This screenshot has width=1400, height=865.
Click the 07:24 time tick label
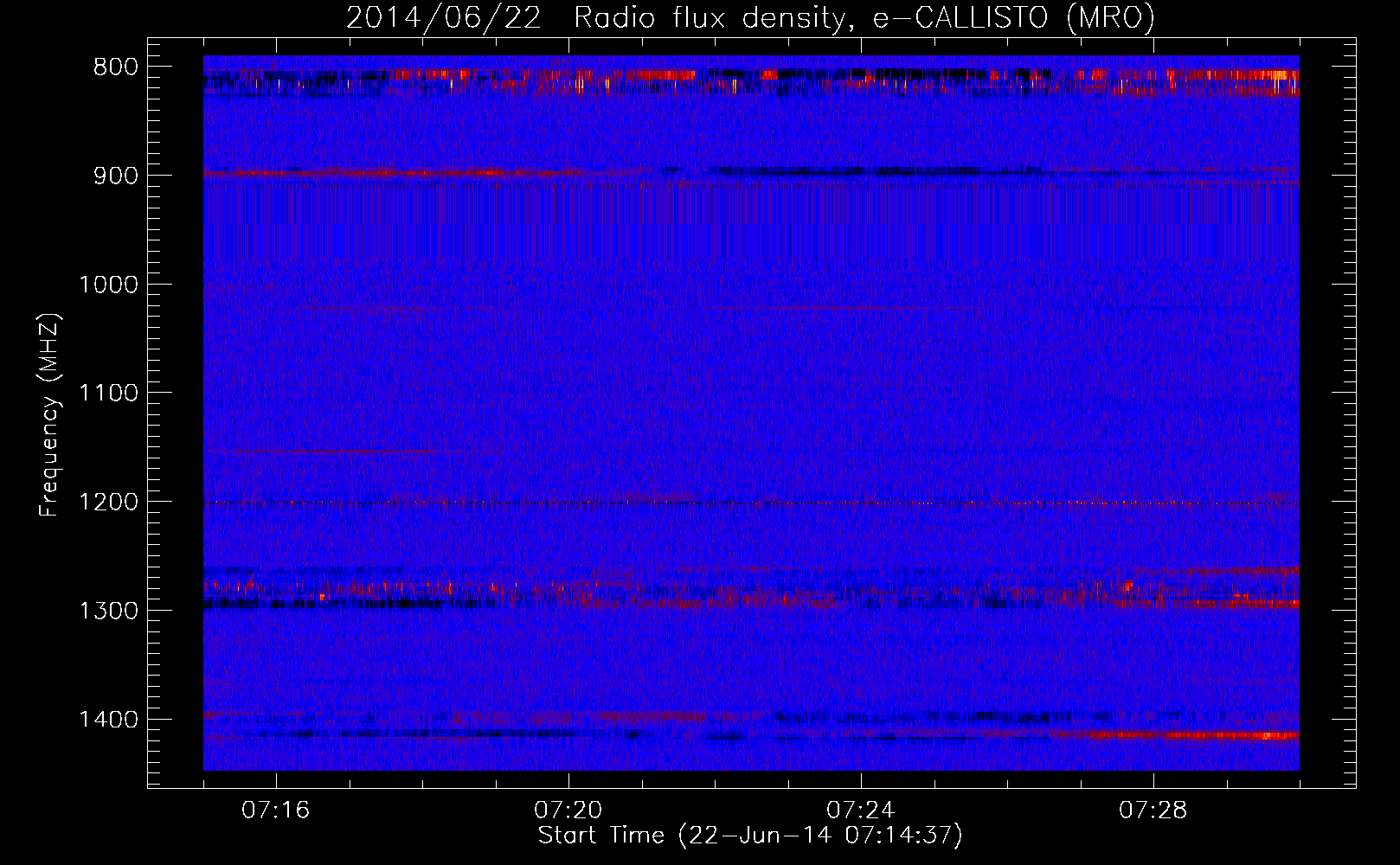tap(861, 811)
